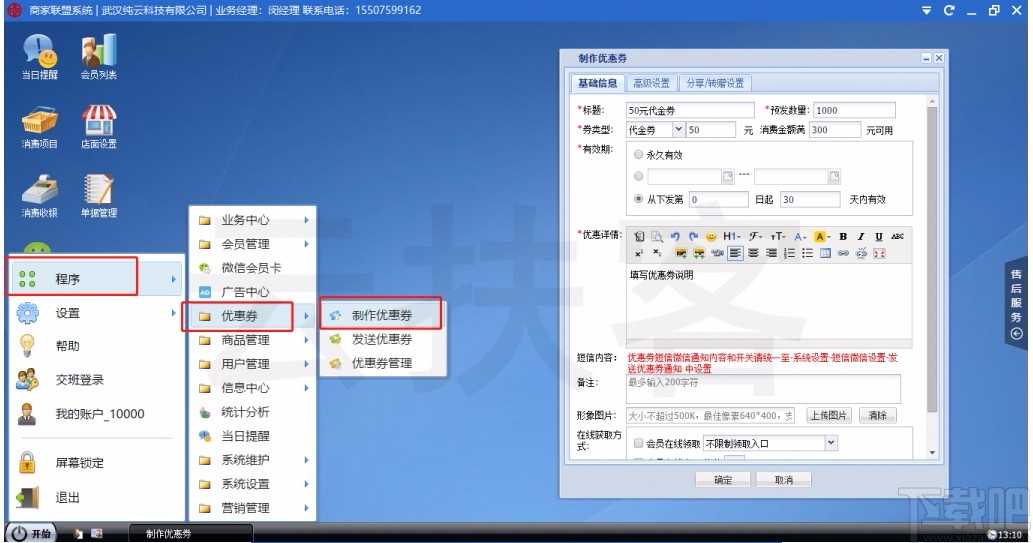Open 我的账户_10000 in start menu

tap(99, 414)
